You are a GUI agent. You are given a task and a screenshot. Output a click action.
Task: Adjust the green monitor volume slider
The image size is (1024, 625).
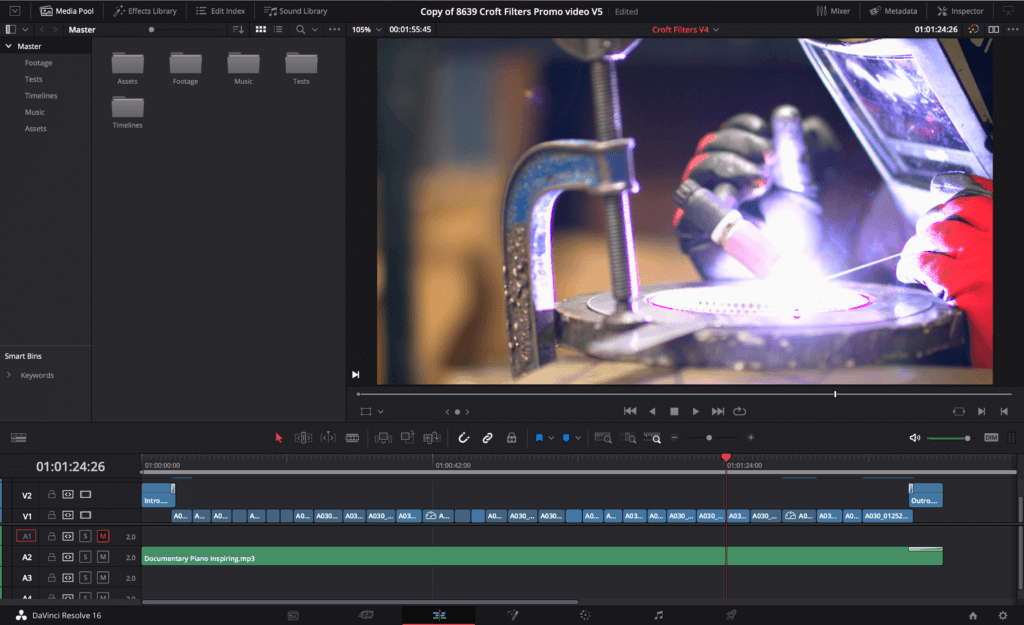pos(948,438)
